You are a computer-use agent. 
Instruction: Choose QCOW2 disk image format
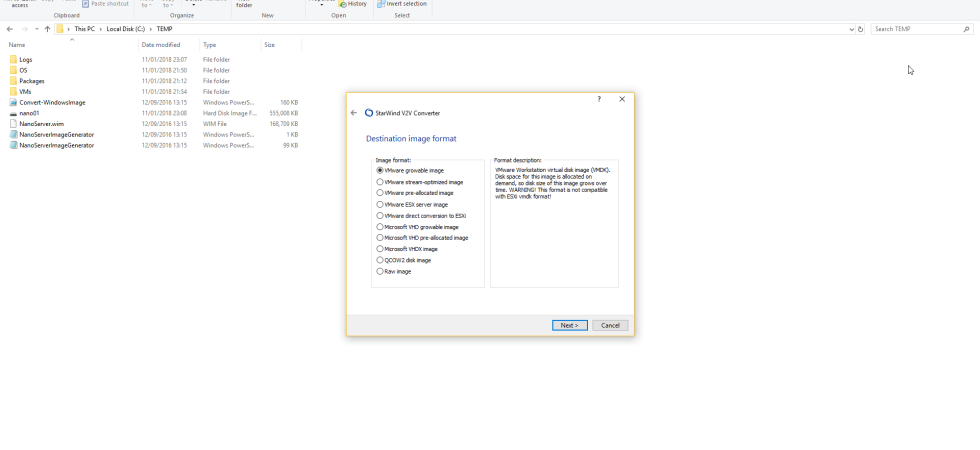coord(403,260)
